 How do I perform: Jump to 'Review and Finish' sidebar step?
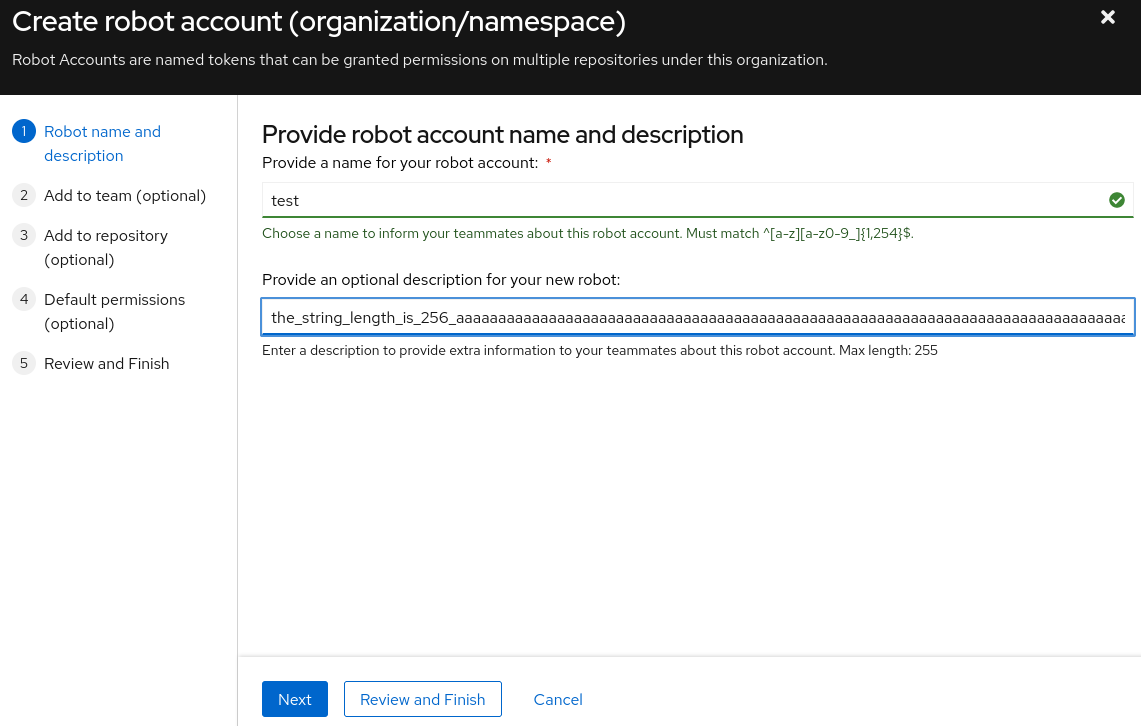[107, 364]
